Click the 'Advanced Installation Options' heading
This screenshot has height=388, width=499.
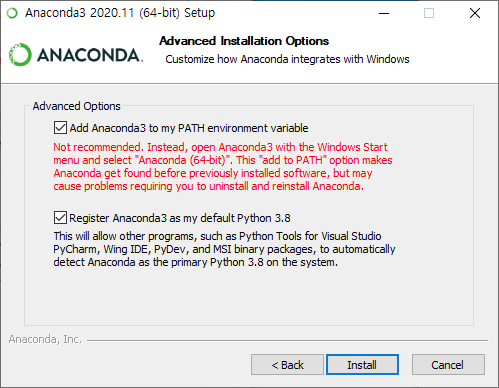point(244,41)
